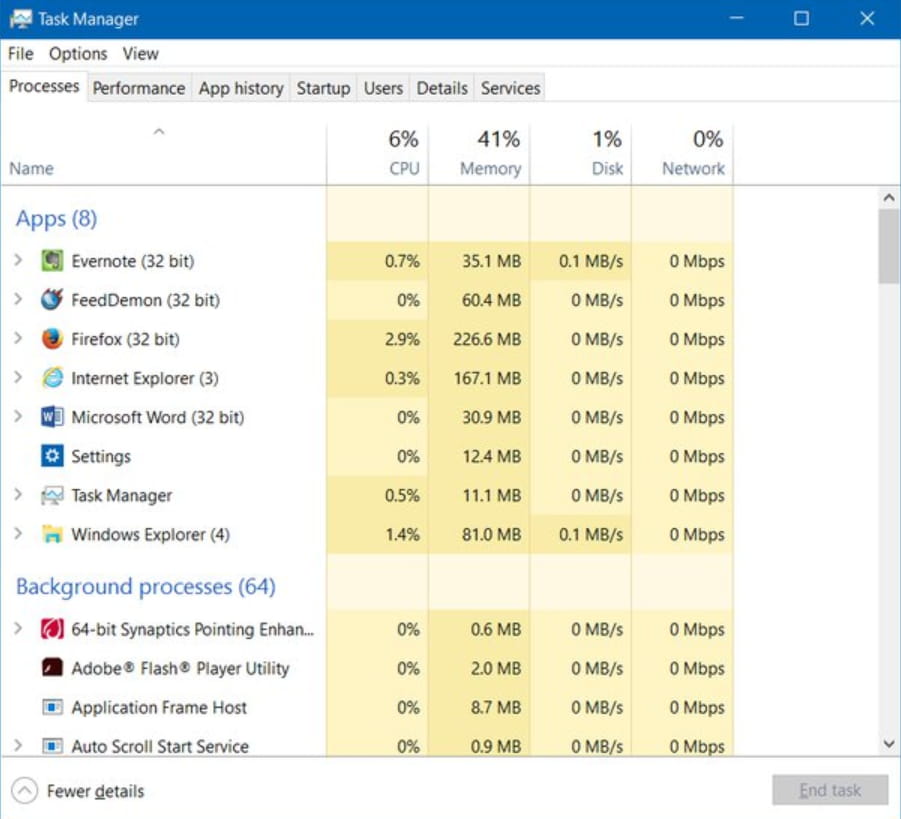Sort processes by CPU column

tap(378, 154)
